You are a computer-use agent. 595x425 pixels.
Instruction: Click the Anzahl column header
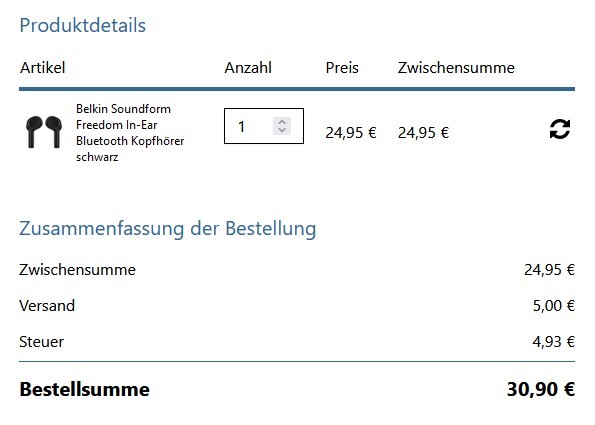[248, 68]
